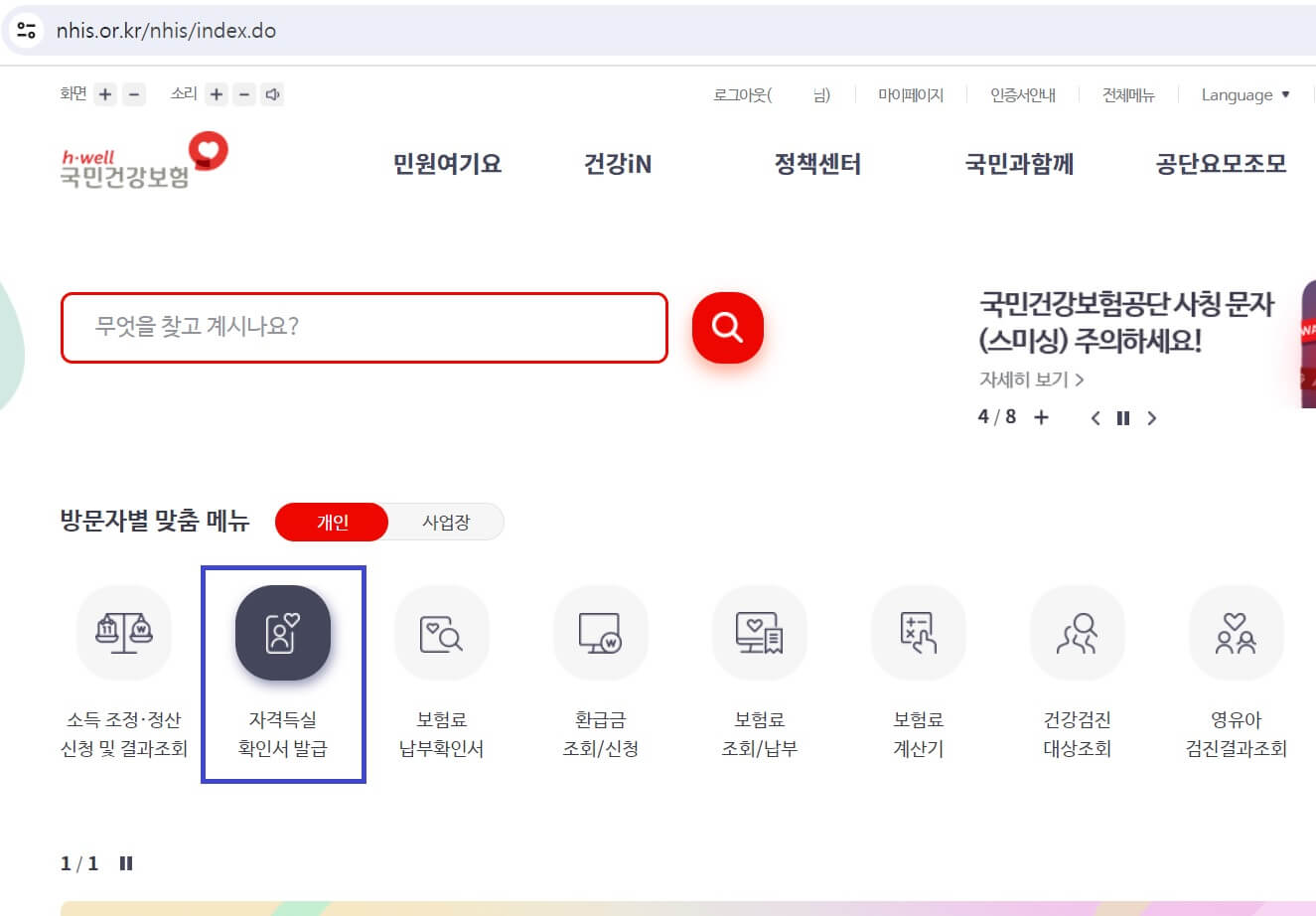This screenshot has height=916, width=1316.
Task: Open 건강검진 대상조회 icon
Action: click(1078, 632)
